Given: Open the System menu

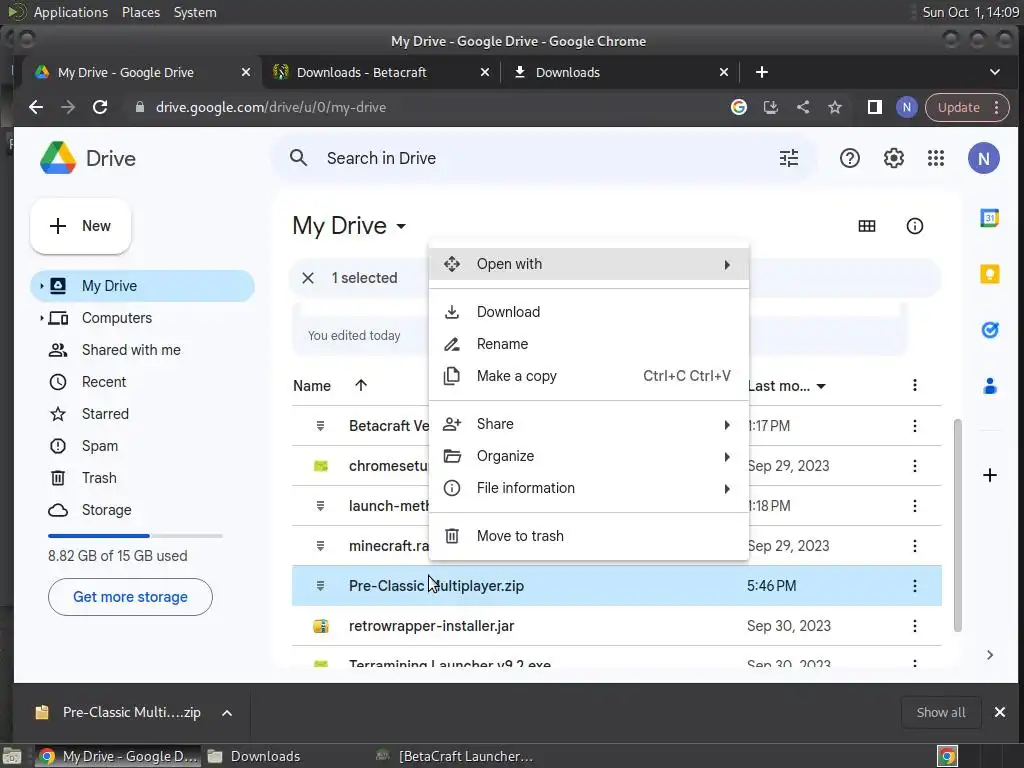Looking at the screenshot, I should (195, 12).
